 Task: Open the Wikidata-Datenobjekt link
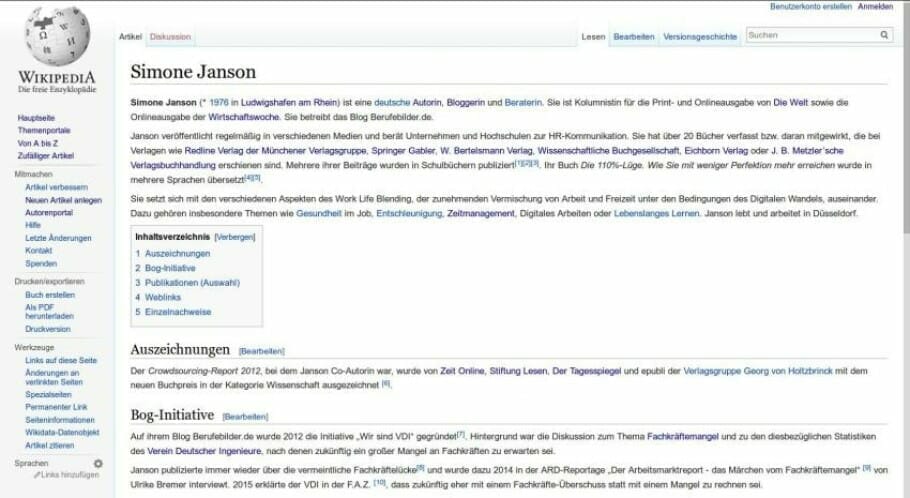(x=62, y=432)
